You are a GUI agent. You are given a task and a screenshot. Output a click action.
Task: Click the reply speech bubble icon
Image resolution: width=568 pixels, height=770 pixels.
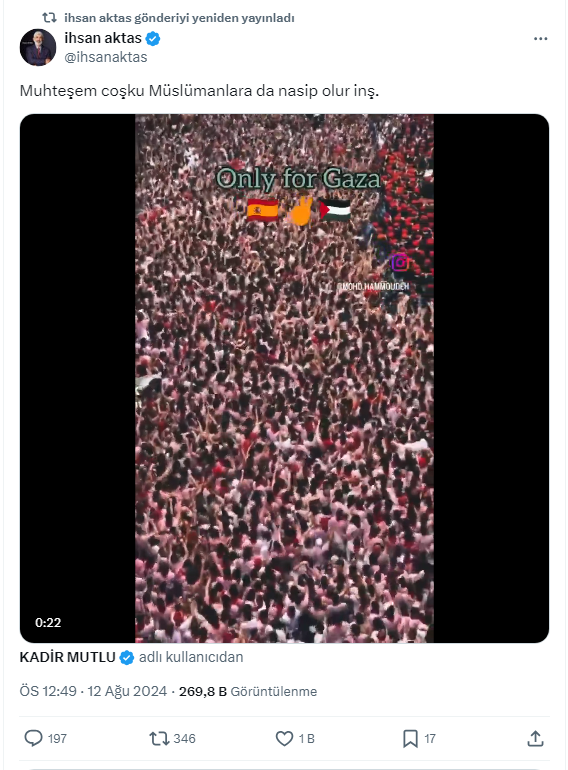click(x=33, y=738)
